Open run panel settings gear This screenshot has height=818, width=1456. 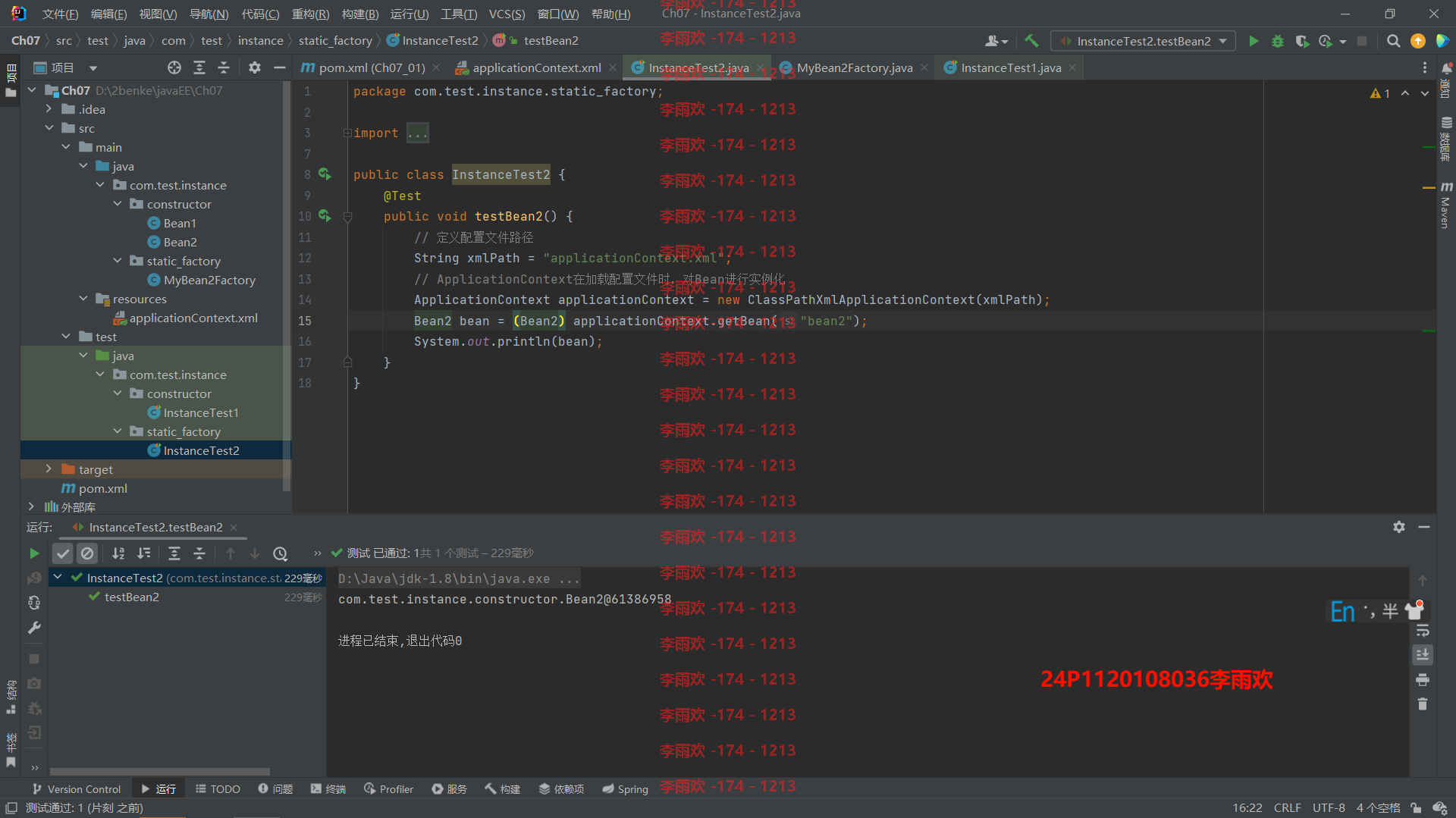point(1399,527)
